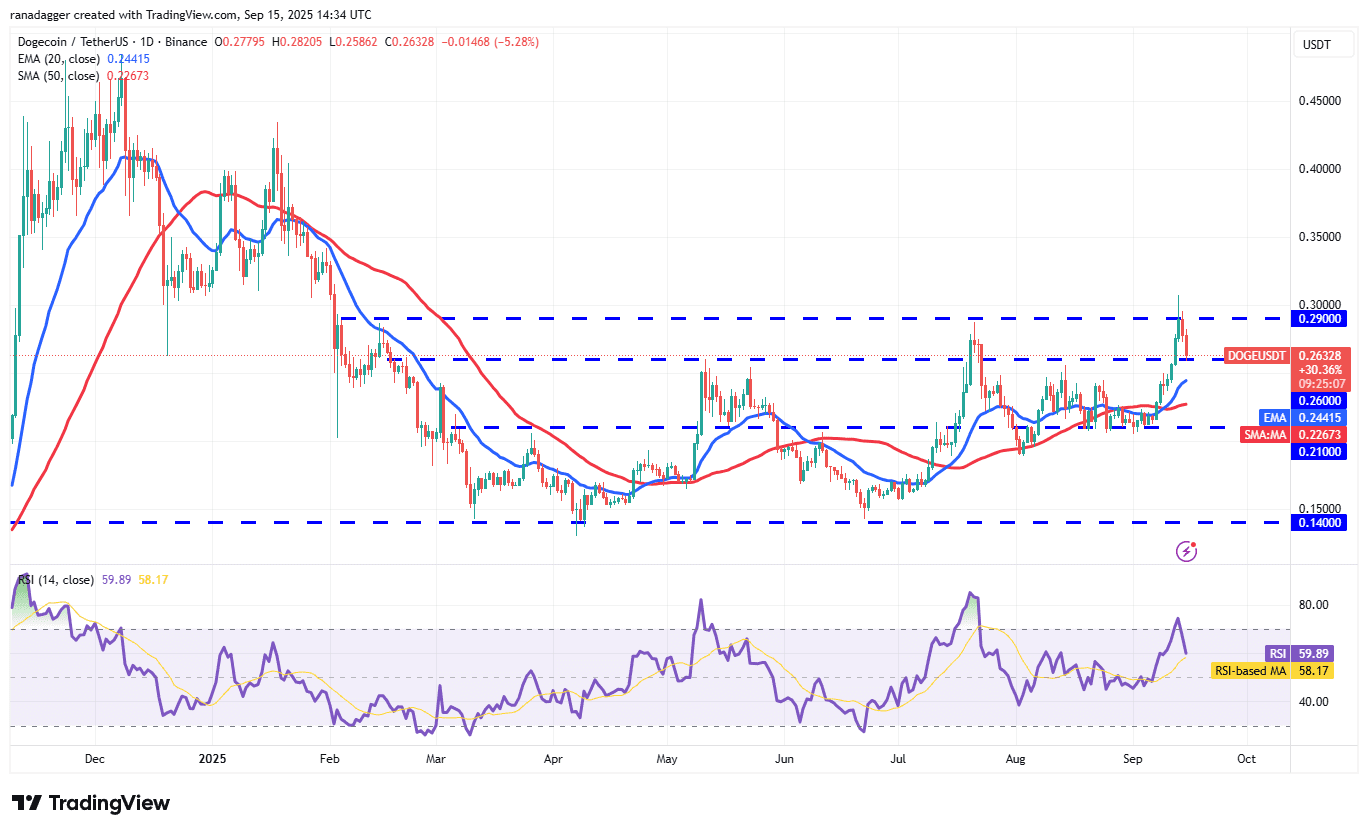This screenshot has width=1368, height=833.
Task: Click the Sep label on the time axis
Action: pos(1132,759)
